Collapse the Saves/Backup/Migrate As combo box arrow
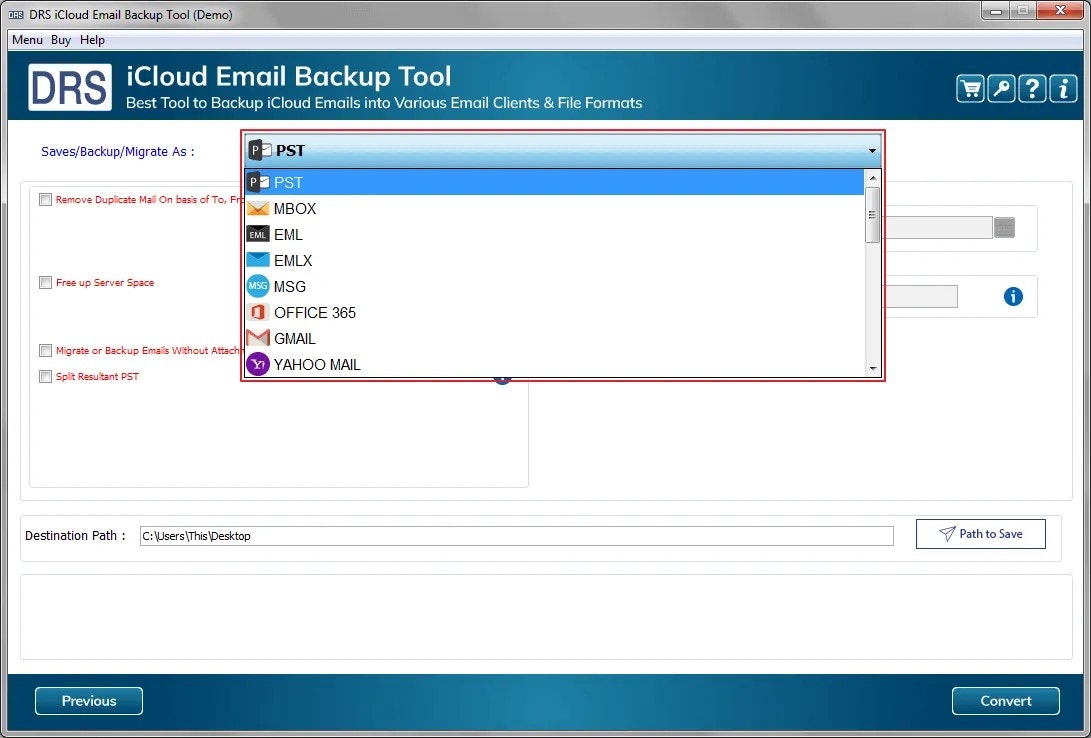Screen dimensions: 1091x738 [872, 151]
